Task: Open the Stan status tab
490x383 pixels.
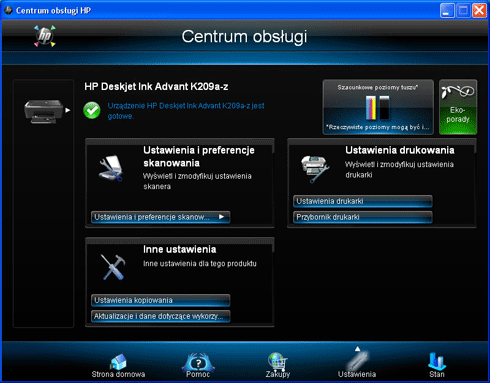Action: tap(437, 366)
